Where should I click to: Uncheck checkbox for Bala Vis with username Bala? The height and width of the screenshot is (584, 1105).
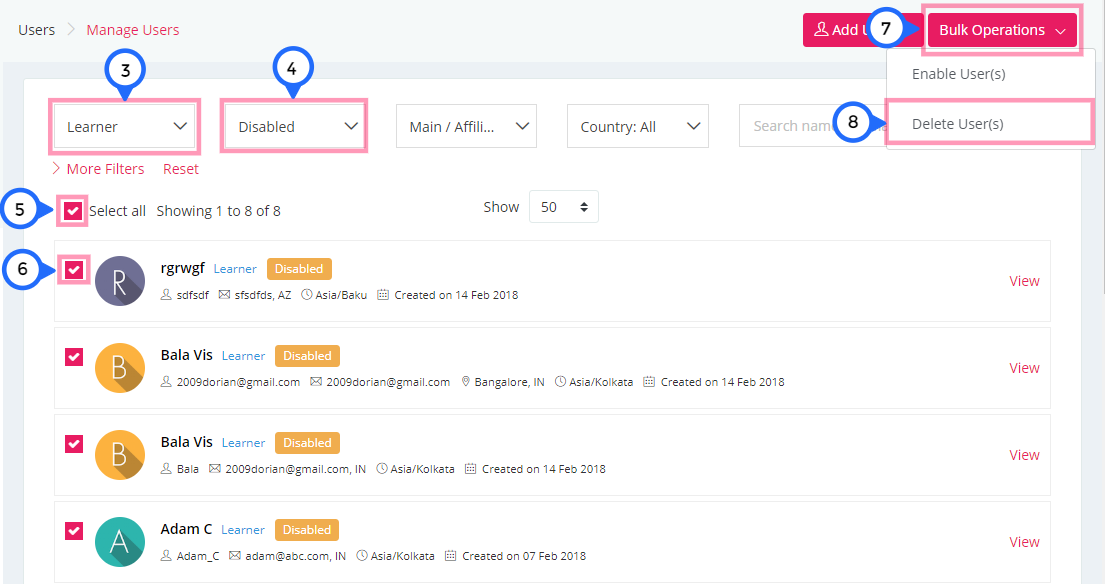[x=74, y=444]
